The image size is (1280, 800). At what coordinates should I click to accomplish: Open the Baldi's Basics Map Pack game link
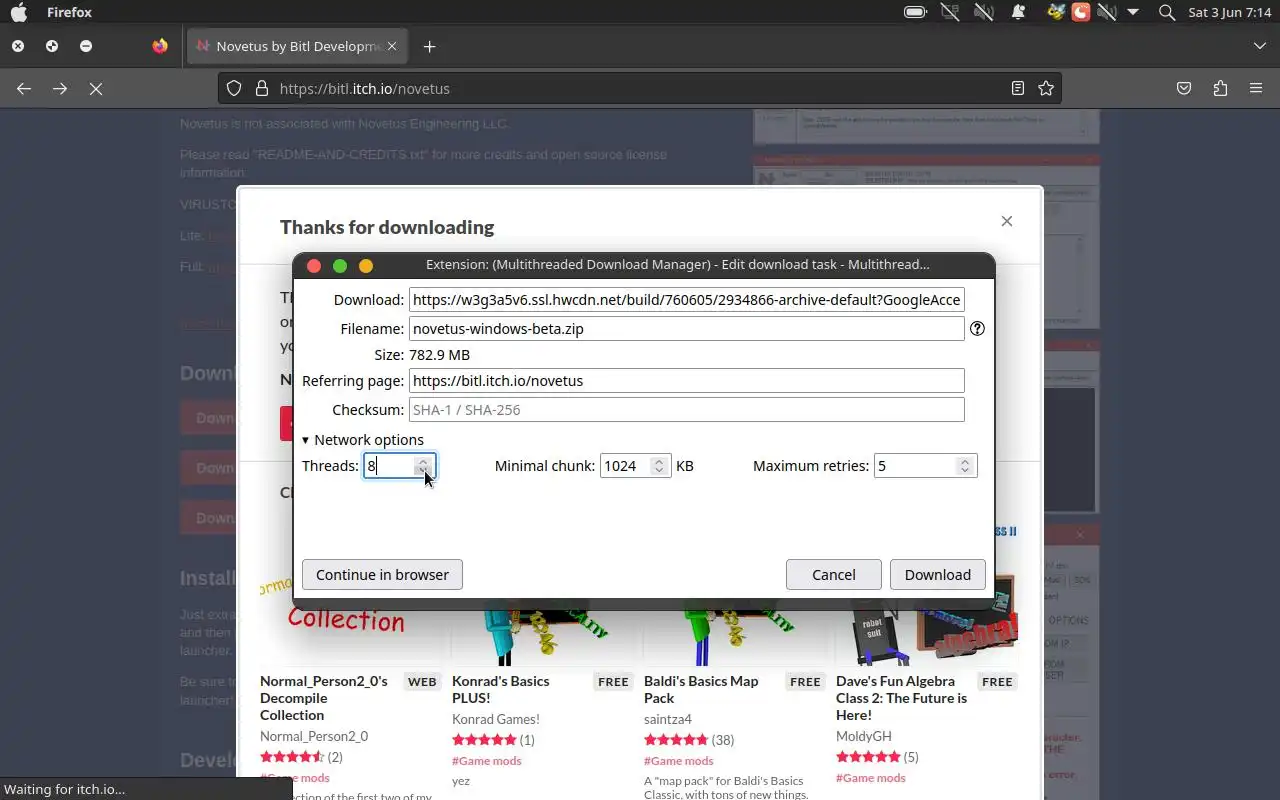(701, 689)
